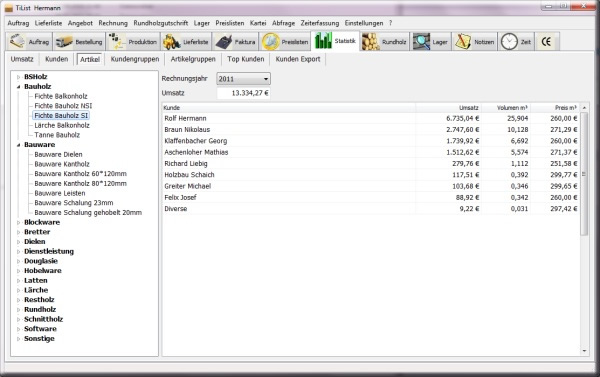Viewport: 600px width, 377px height.
Task: Select the Rolf Hermann customer row
Action: pos(370,118)
